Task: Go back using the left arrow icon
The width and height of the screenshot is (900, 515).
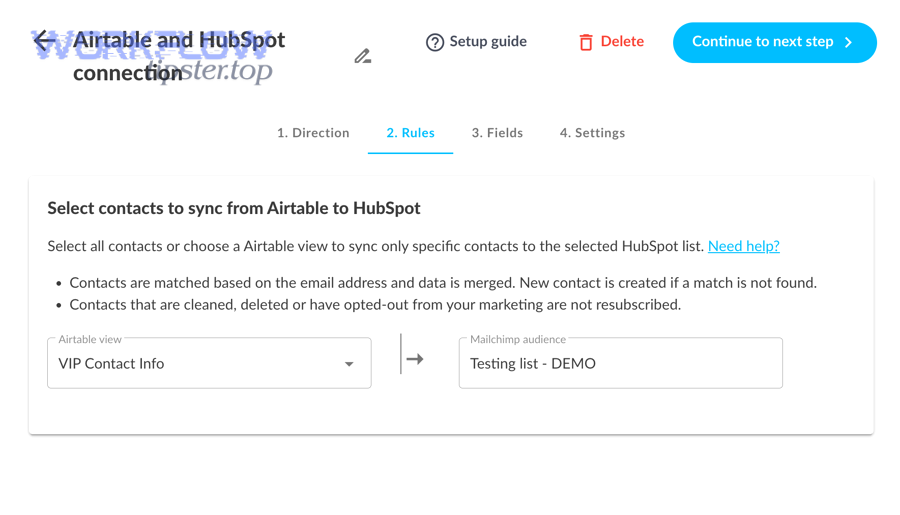Action: [x=44, y=41]
